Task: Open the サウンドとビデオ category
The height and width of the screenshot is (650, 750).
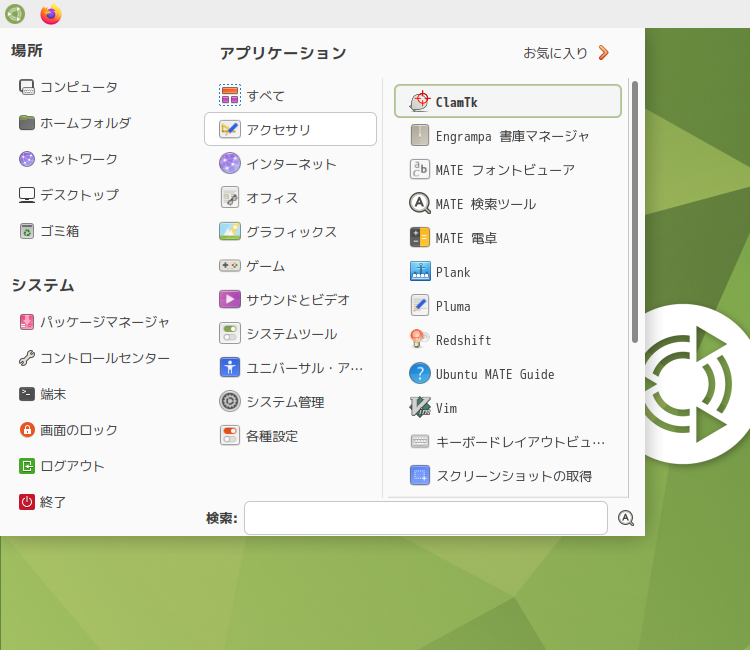Action: 290,299
